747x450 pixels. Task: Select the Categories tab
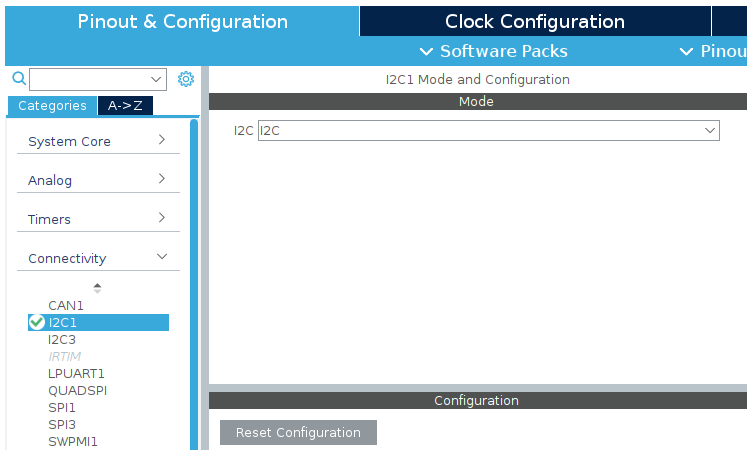pyautogui.click(x=52, y=106)
